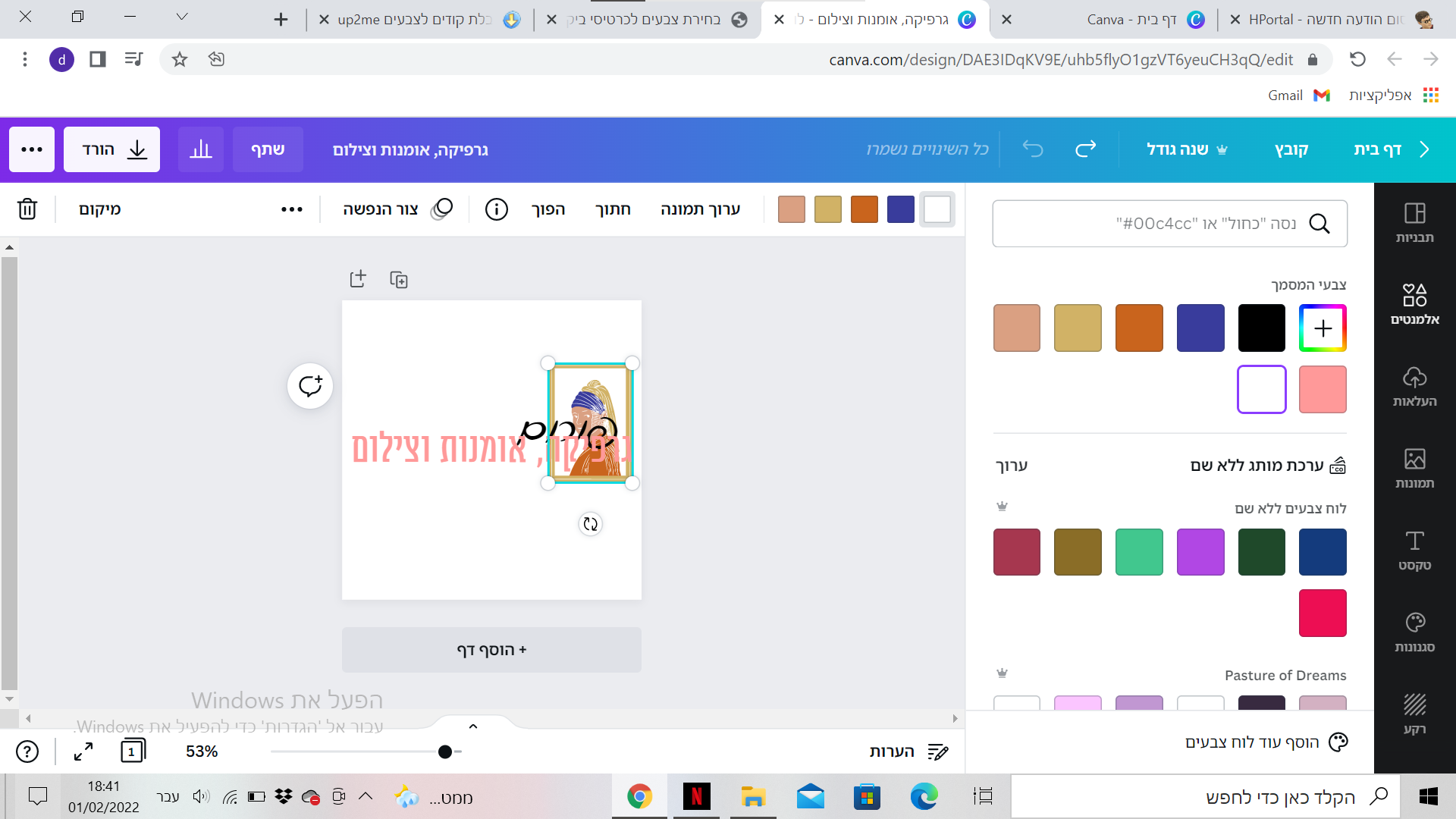Open the notes (הערות) editor
Screen dimensions: 1456x819
tap(908, 752)
